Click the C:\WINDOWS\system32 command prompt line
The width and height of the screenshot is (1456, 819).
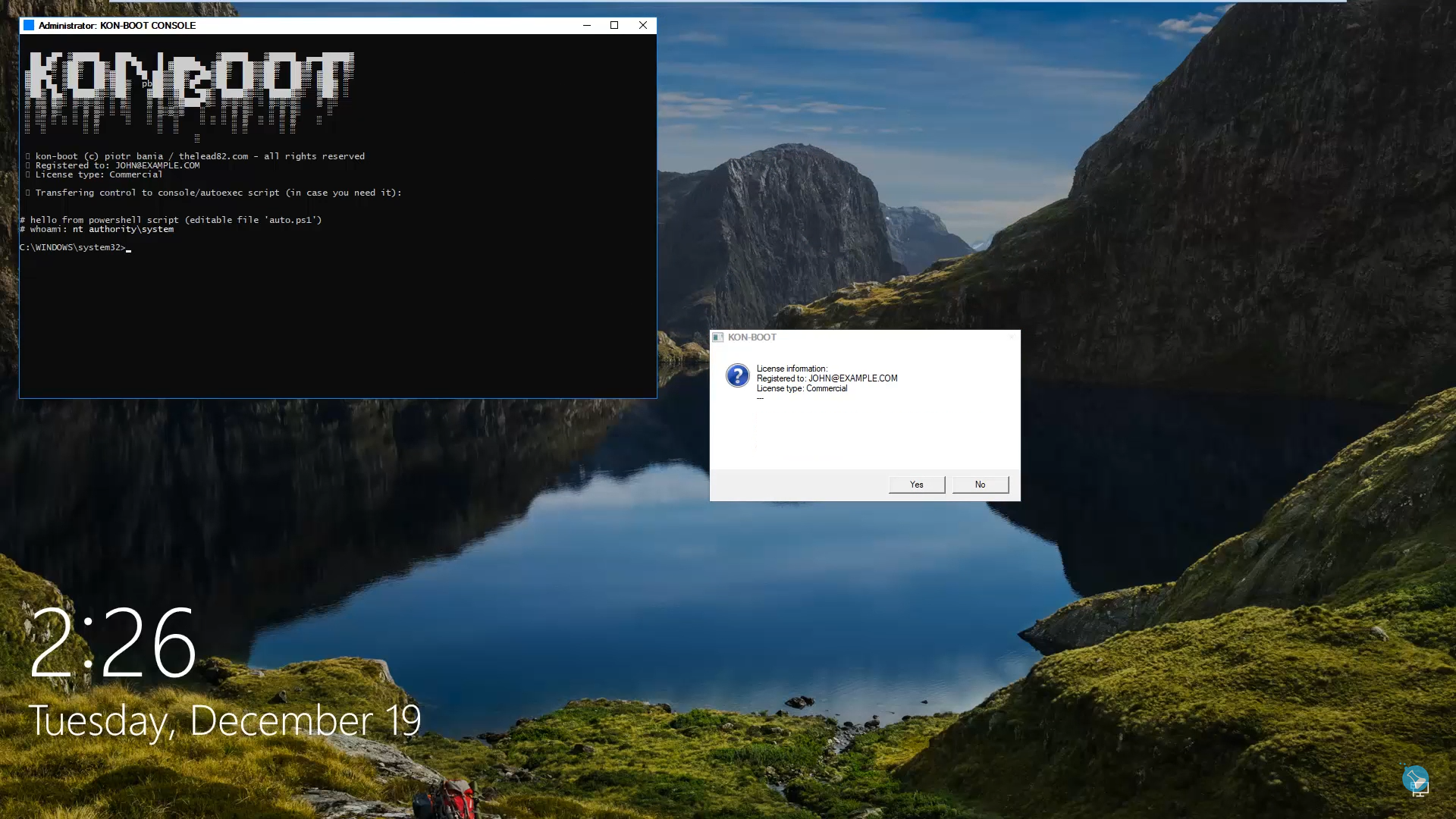(73, 247)
